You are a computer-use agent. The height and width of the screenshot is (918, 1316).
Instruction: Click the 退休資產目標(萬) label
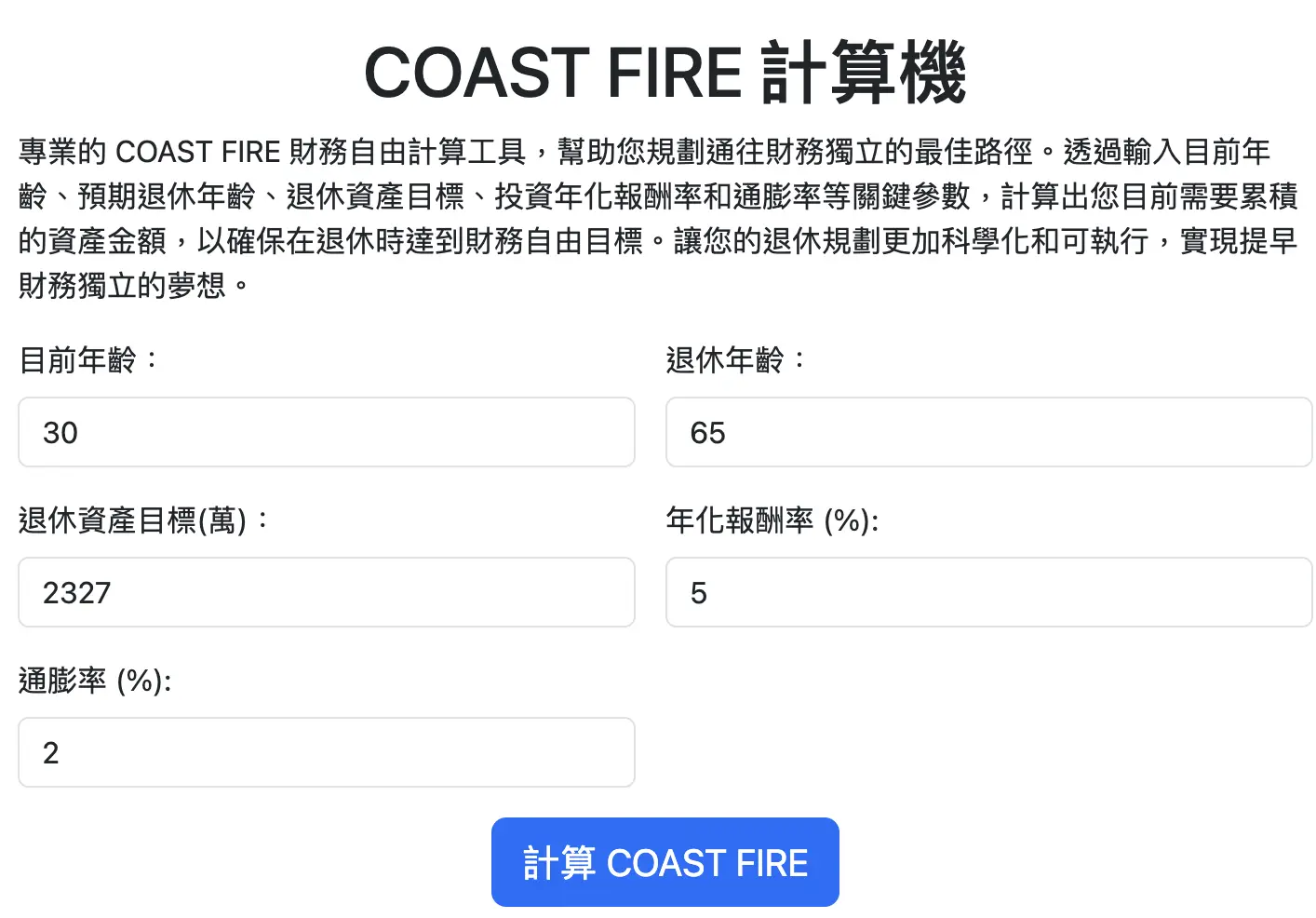[x=142, y=520]
